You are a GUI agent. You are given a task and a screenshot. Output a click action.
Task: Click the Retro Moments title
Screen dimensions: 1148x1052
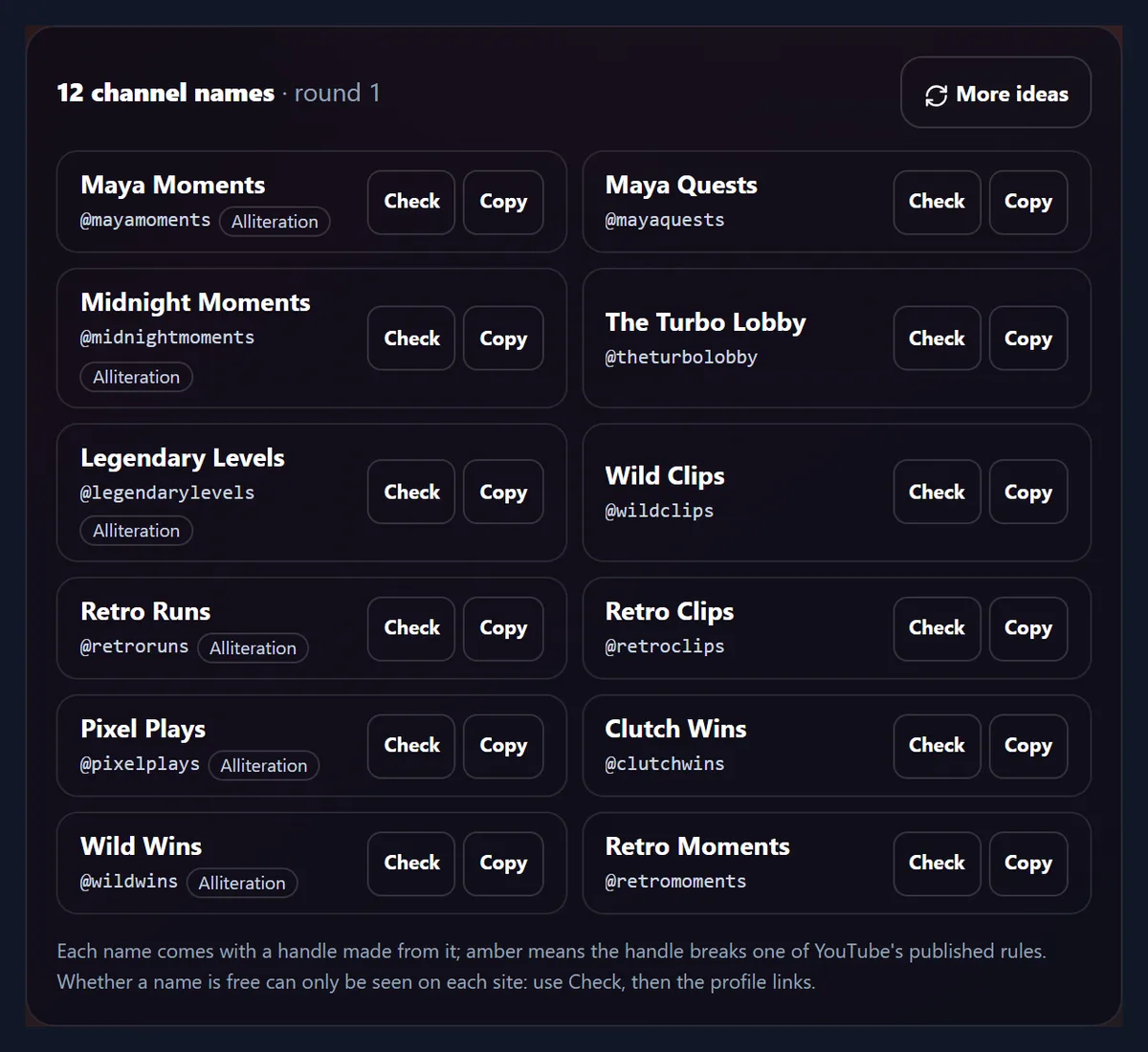(x=697, y=847)
